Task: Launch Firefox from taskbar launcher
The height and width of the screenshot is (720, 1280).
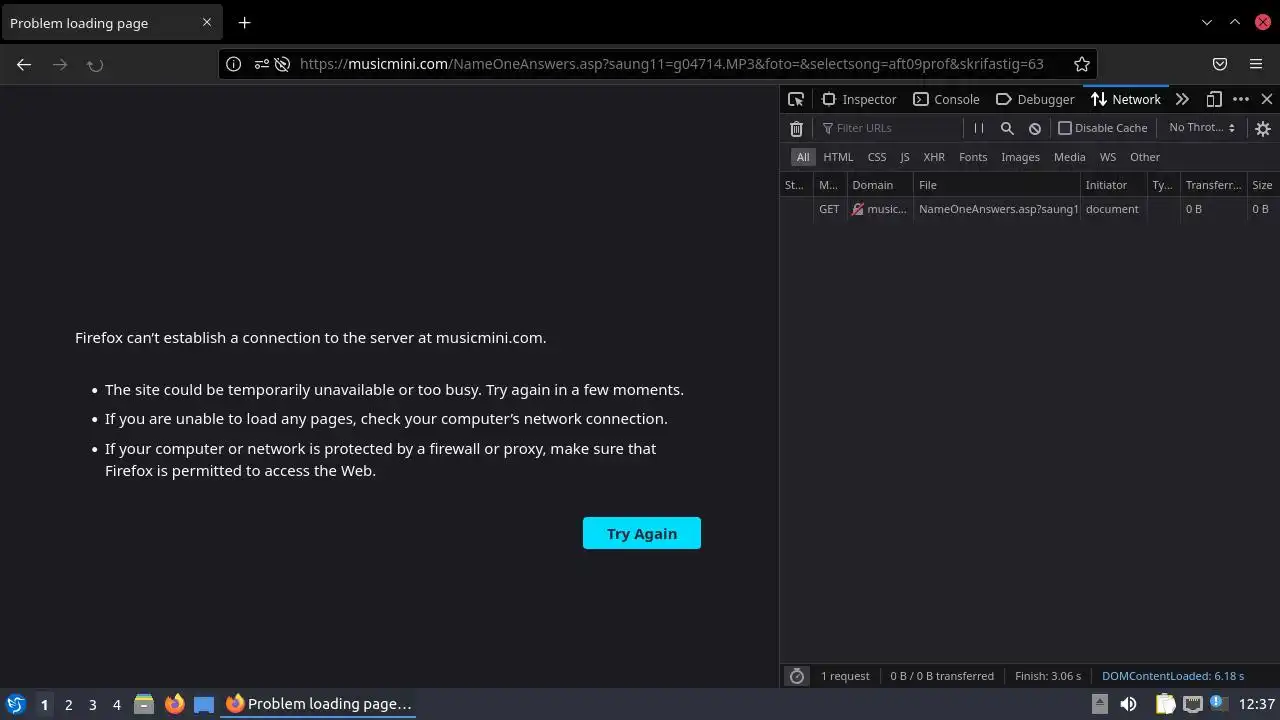Action: click(174, 704)
